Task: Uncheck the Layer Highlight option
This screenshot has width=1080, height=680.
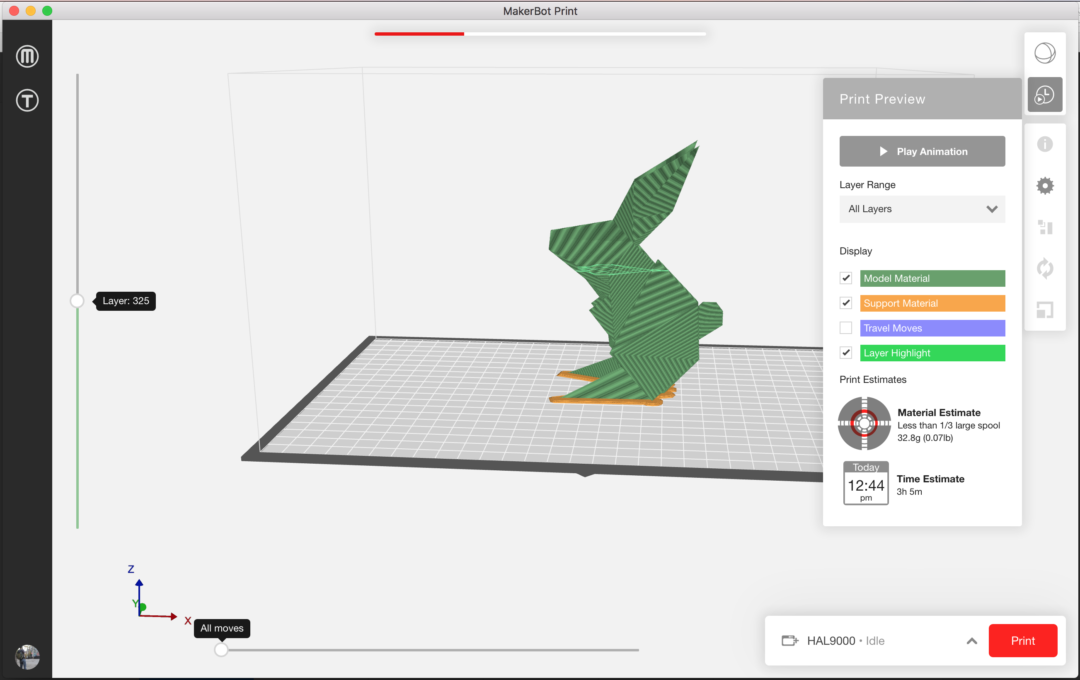Action: (x=845, y=352)
